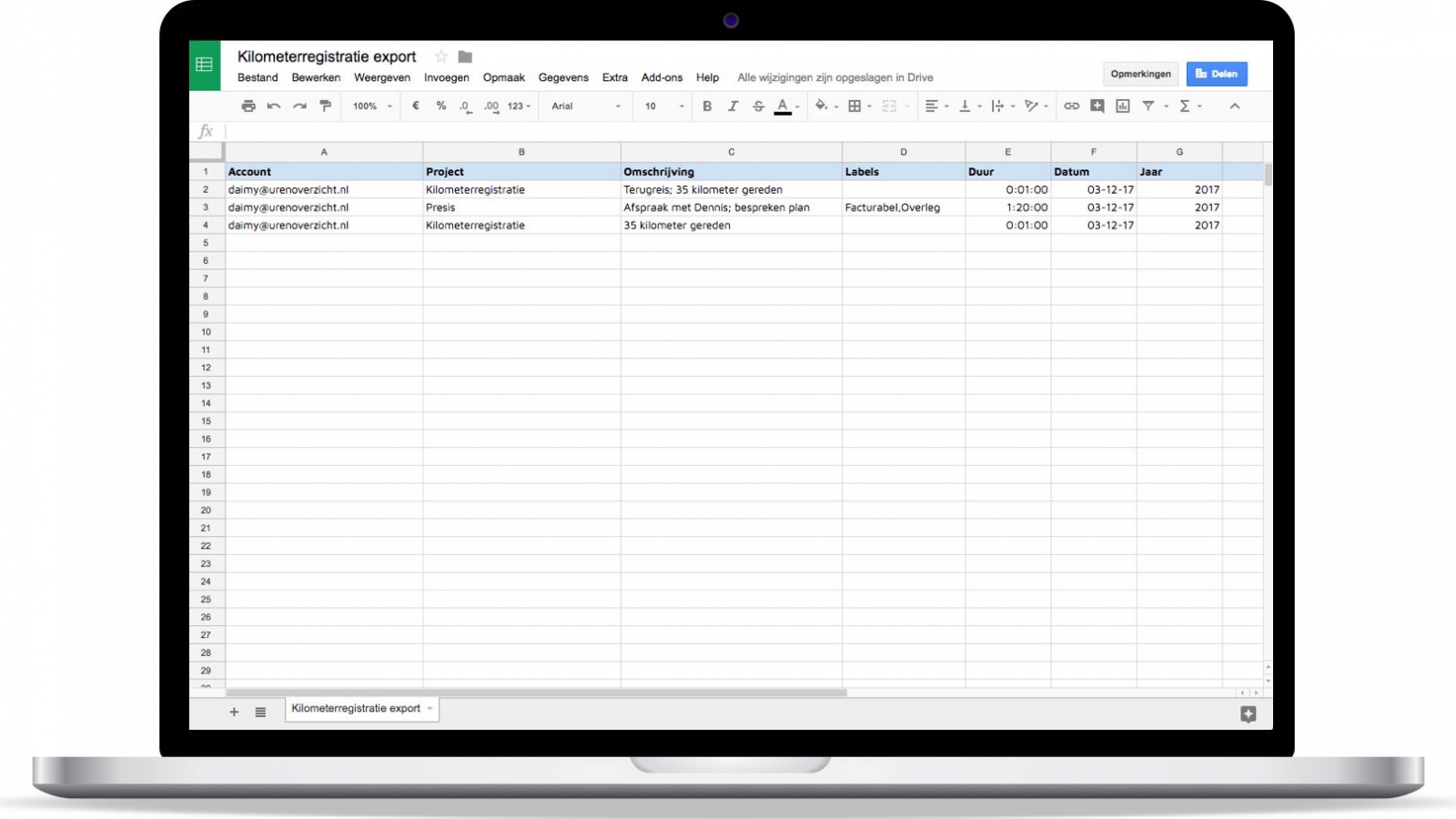
Task: Click the Opmerkingen button
Action: click(x=1140, y=74)
